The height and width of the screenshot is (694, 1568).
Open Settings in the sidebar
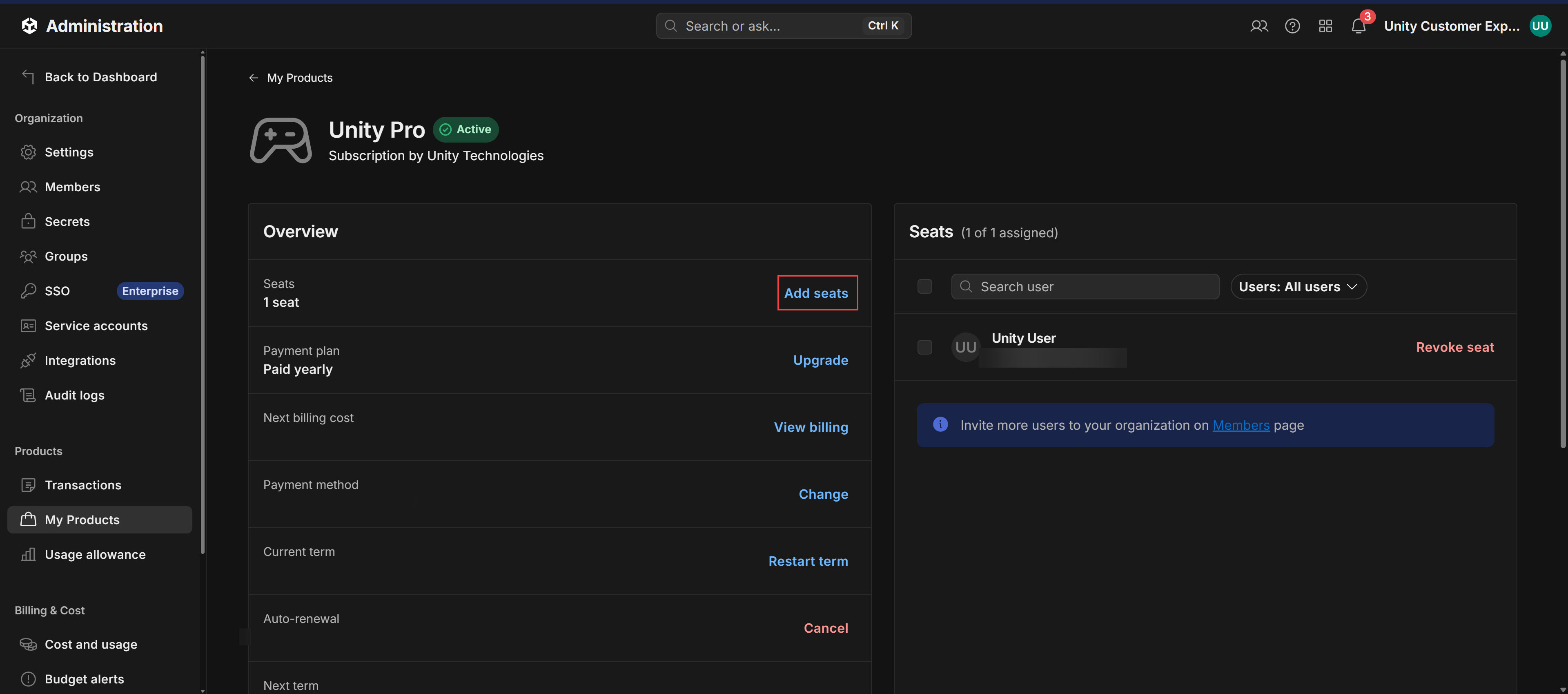pos(99,152)
